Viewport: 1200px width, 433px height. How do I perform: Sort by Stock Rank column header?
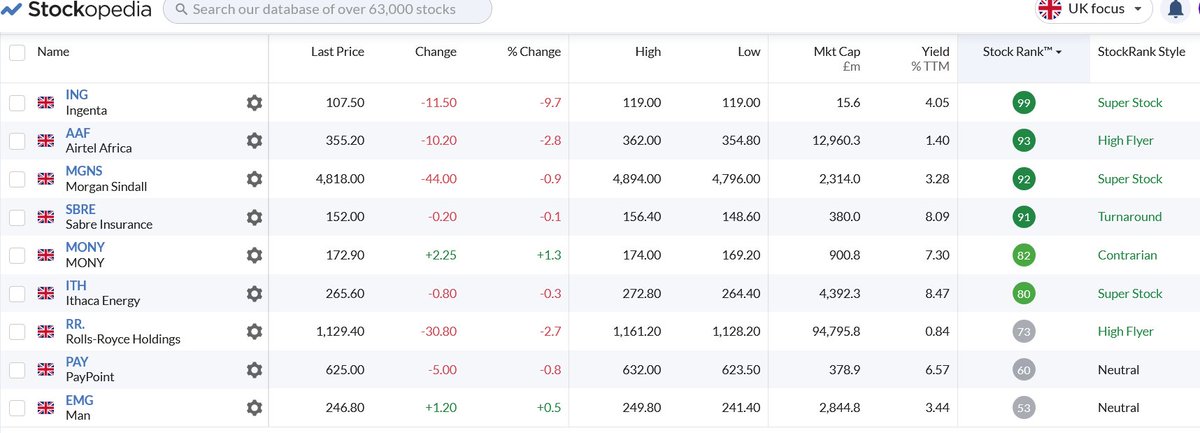[1024, 52]
